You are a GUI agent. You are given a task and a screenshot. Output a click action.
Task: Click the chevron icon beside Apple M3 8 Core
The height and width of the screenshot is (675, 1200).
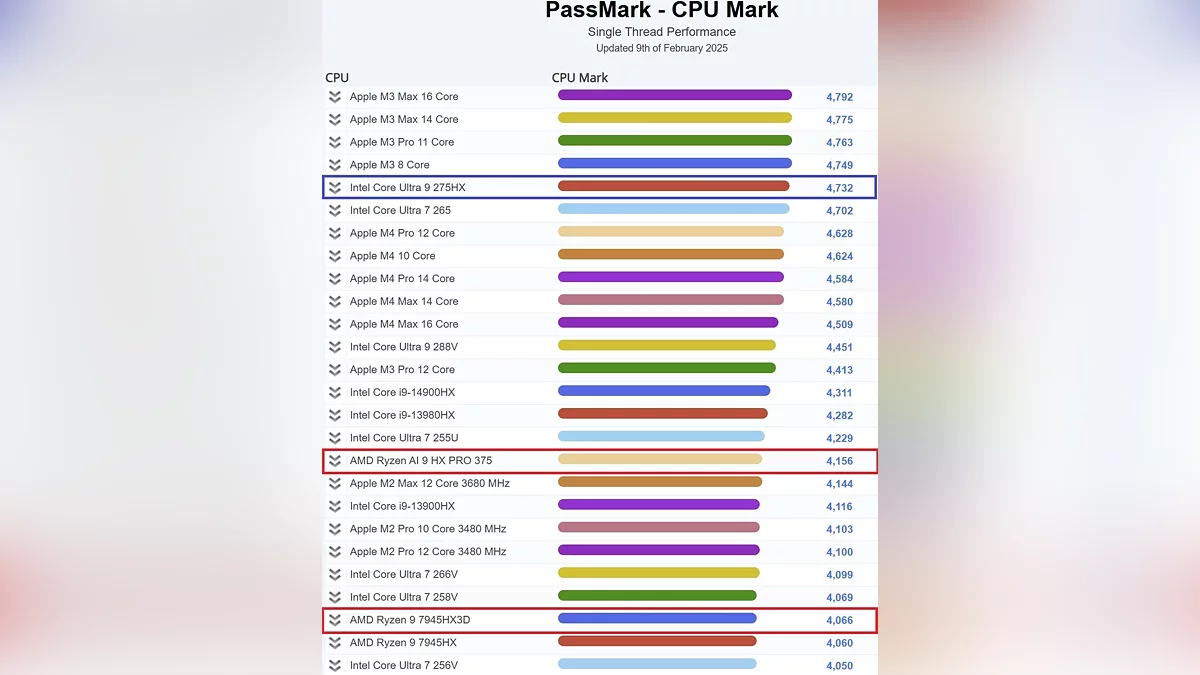coord(335,165)
